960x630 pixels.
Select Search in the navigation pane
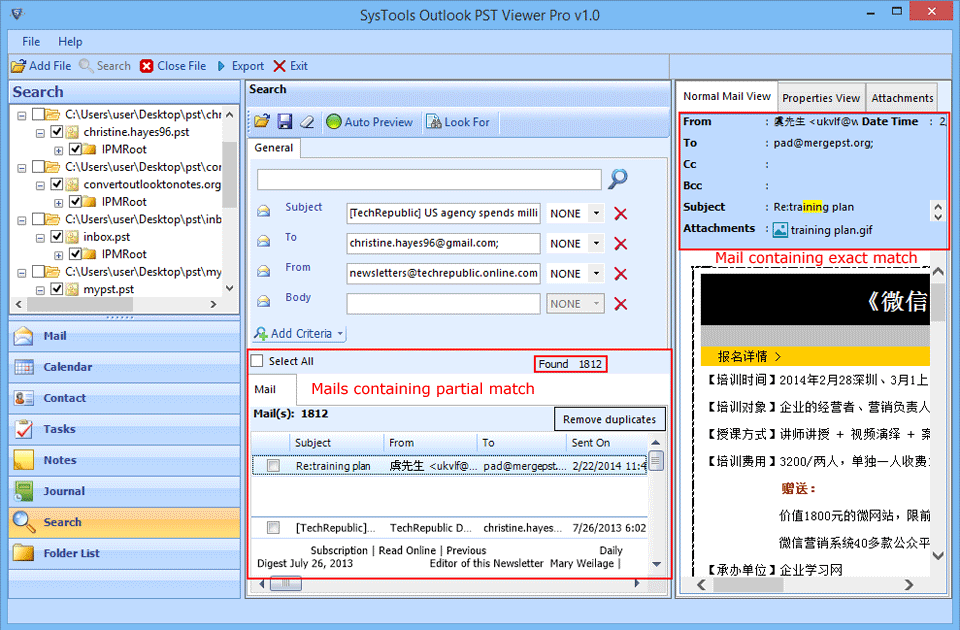point(125,522)
